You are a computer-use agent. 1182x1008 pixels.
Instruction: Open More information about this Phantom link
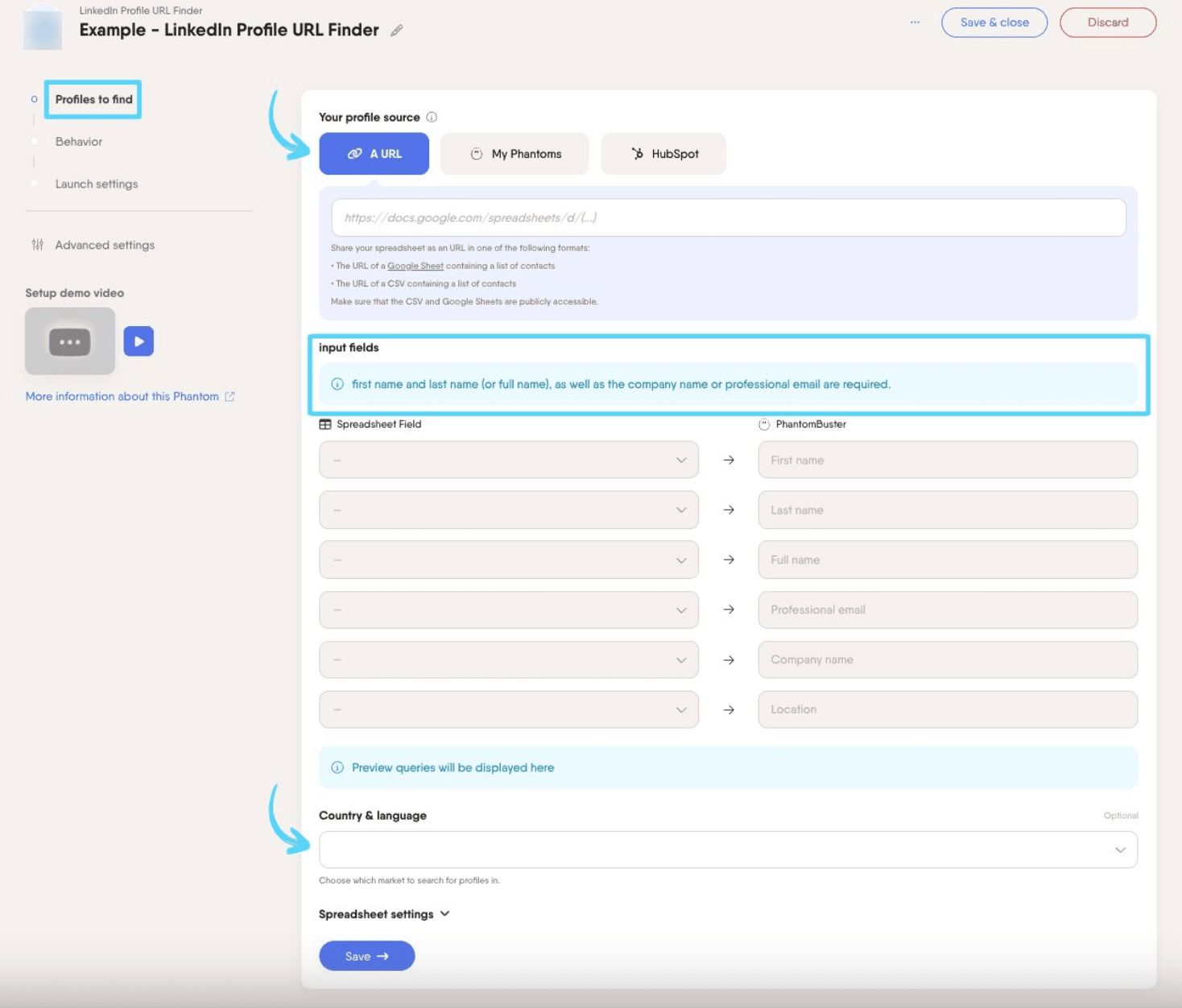[122, 397]
